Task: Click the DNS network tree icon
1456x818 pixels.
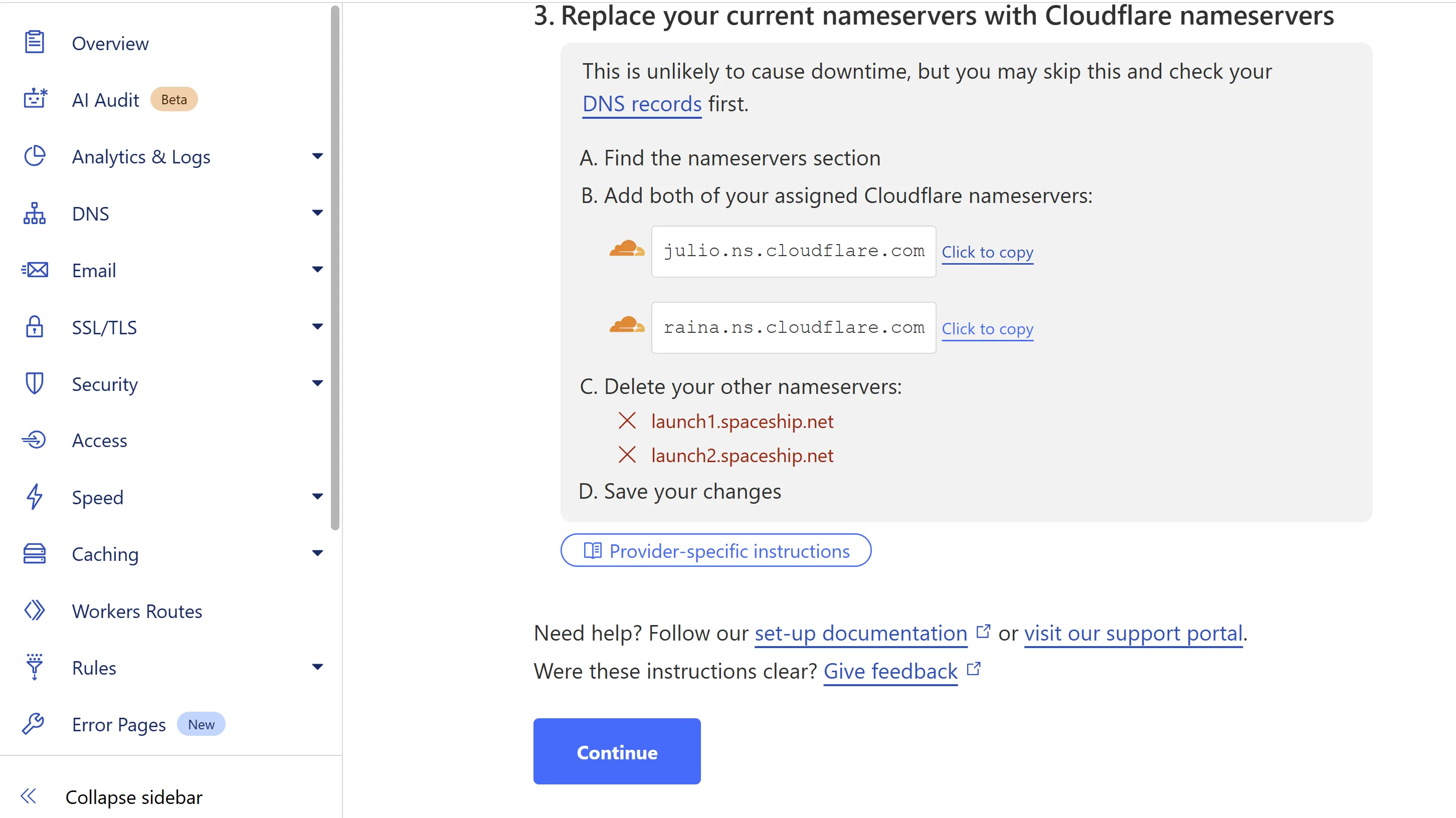Action: click(x=35, y=213)
